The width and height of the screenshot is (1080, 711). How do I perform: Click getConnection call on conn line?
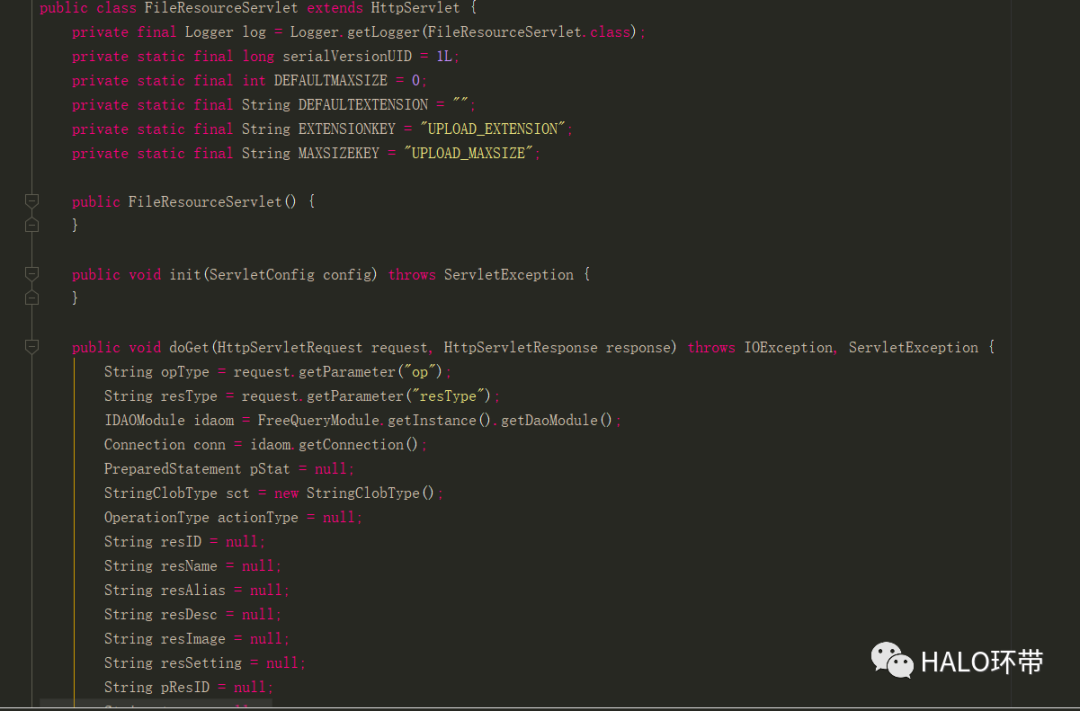[363, 444]
